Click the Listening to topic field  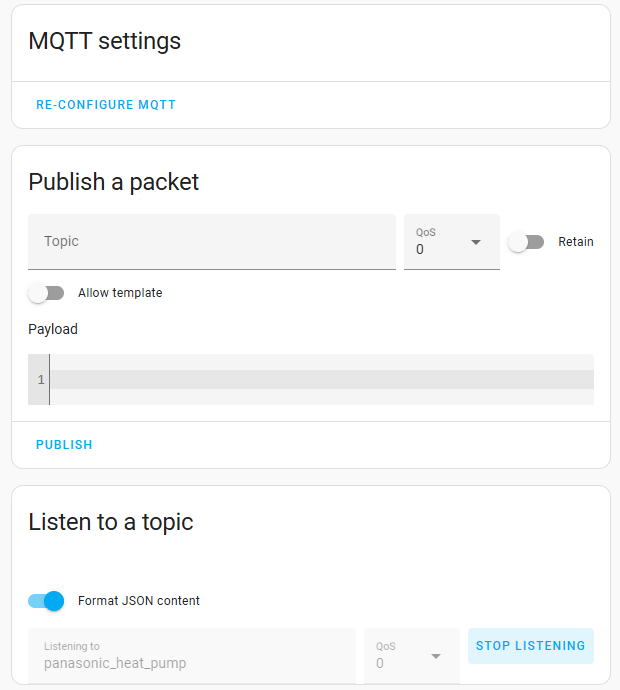192,656
